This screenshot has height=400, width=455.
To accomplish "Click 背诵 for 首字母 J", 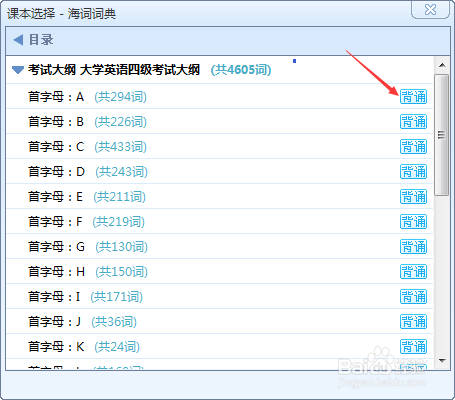I will (413, 322).
